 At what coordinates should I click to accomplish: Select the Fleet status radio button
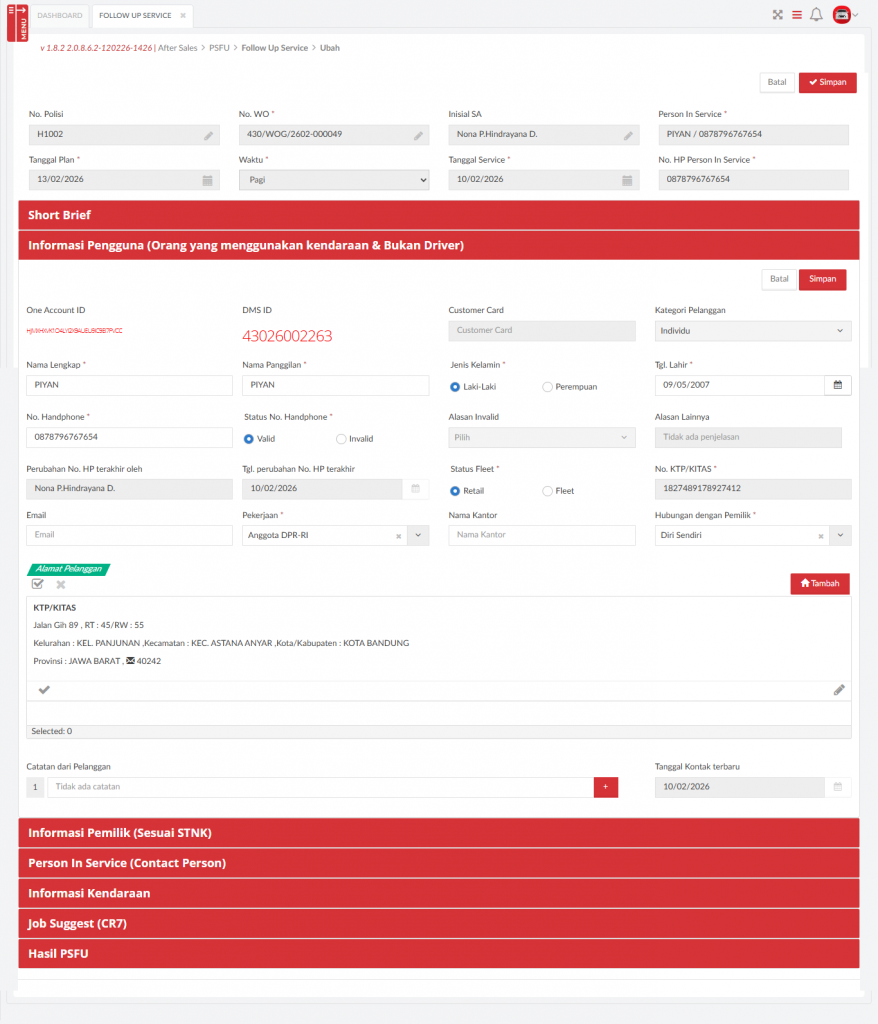click(547, 491)
